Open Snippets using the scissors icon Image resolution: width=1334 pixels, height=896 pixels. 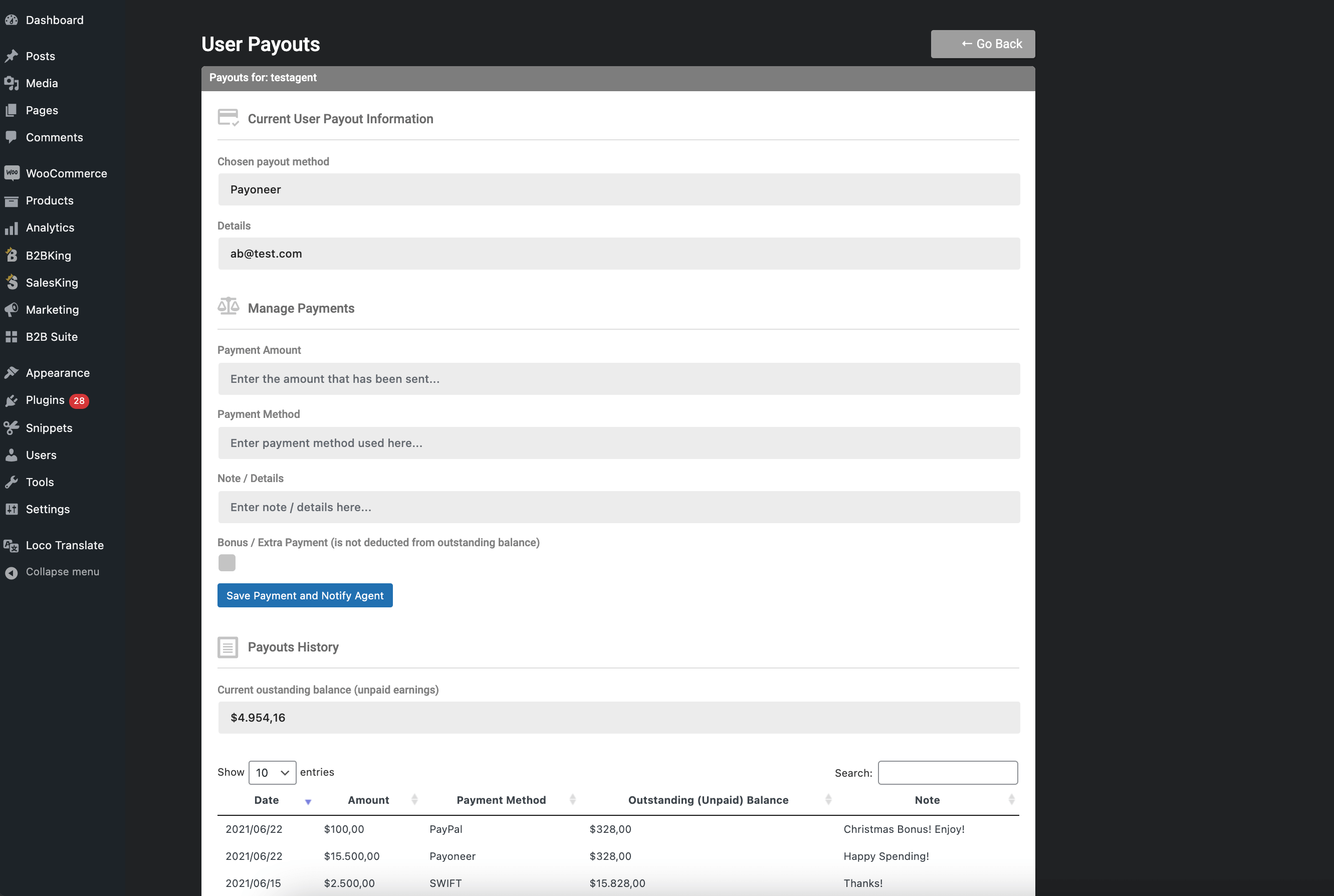click(x=13, y=427)
